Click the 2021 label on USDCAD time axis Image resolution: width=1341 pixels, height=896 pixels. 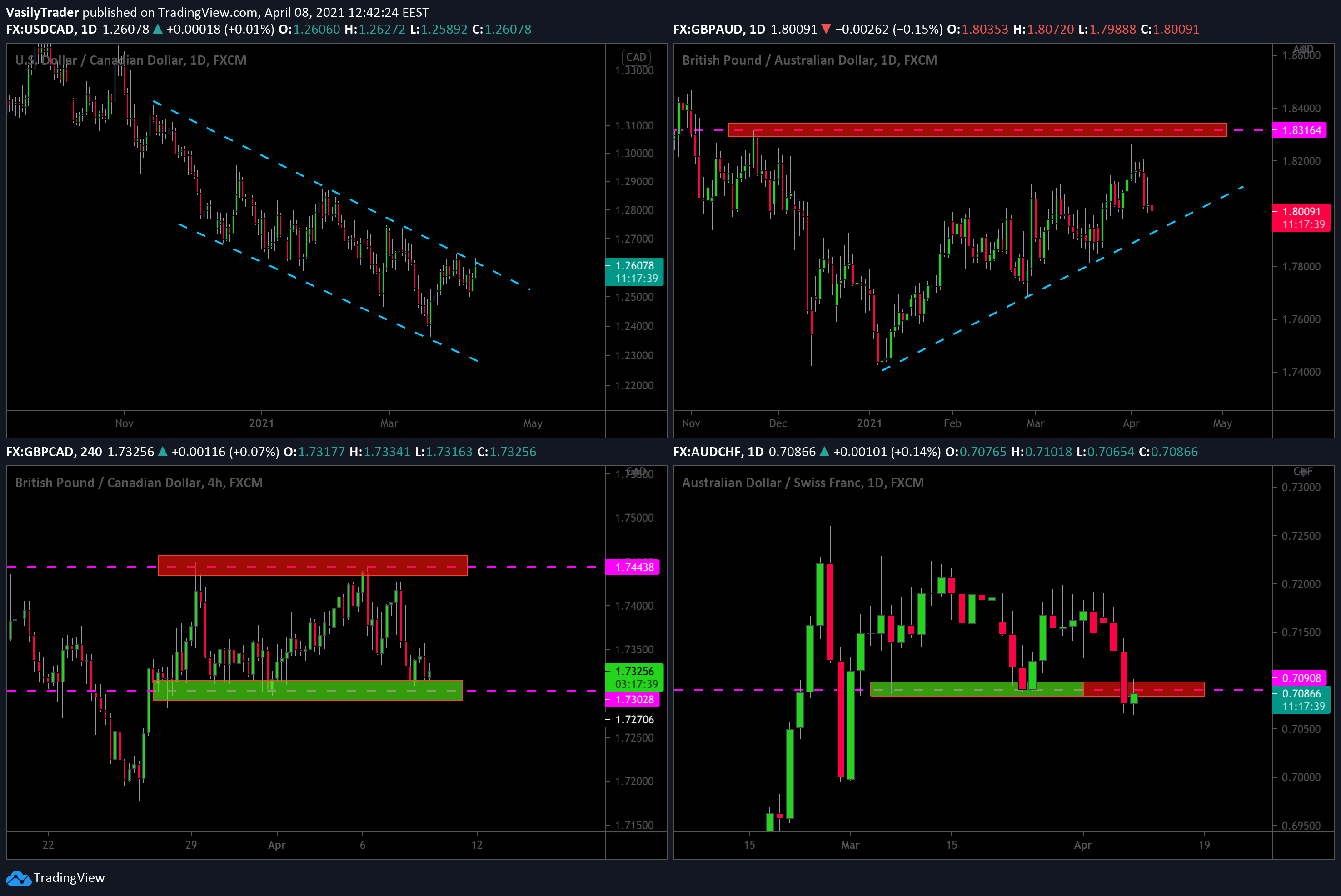point(262,423)
